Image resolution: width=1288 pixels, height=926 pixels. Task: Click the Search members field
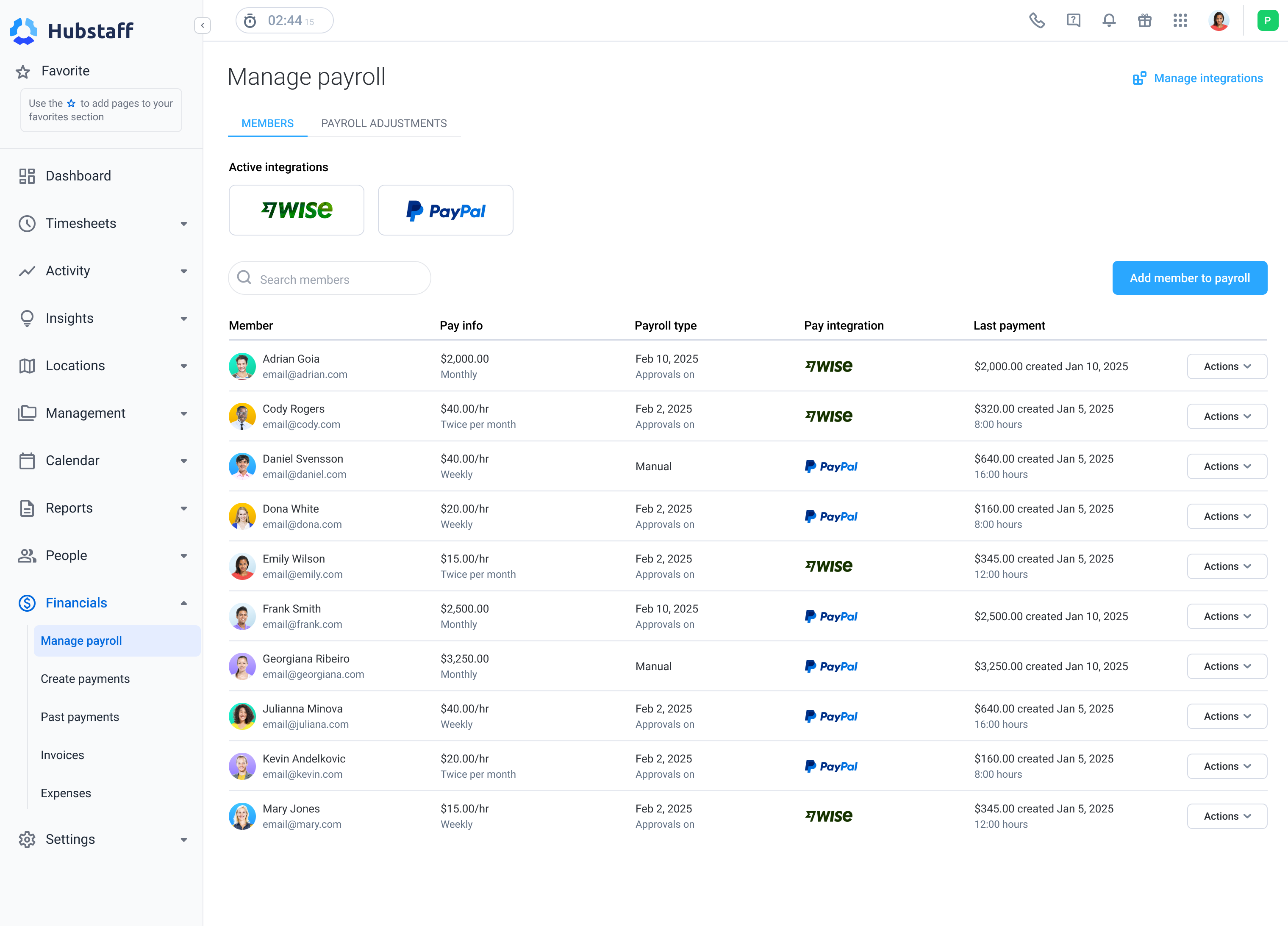pyautogui.click(x=335, y=279)
